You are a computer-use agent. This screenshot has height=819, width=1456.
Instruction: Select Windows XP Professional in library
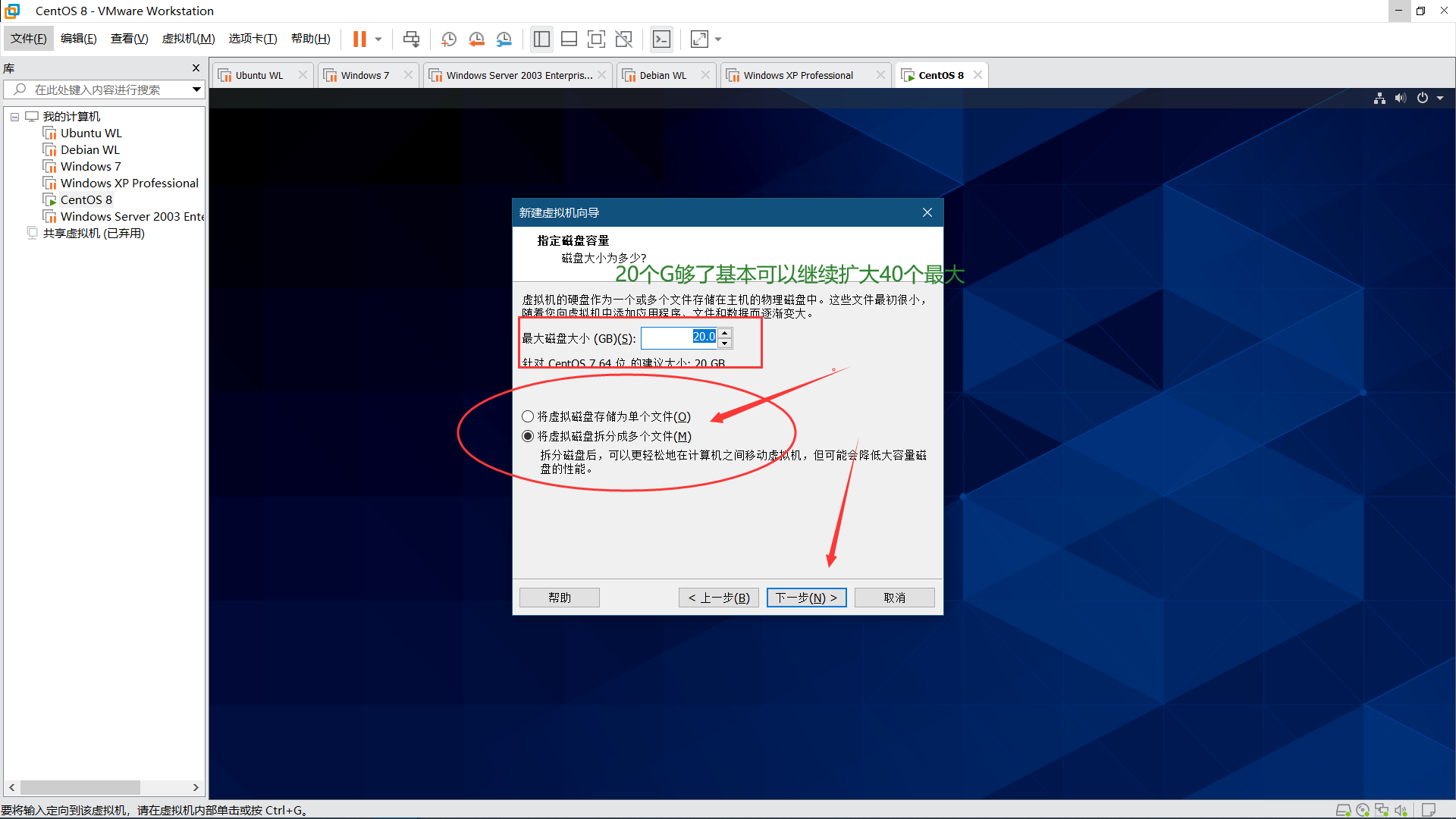(x=130, y=184)
